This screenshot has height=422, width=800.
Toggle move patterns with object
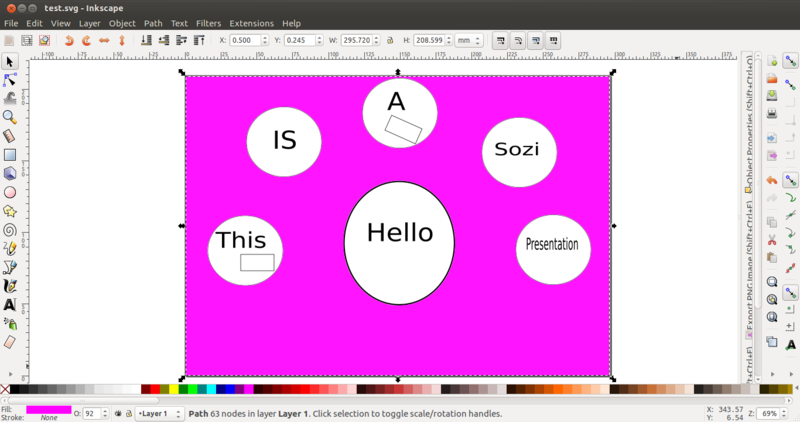click(x=553, y=40)
